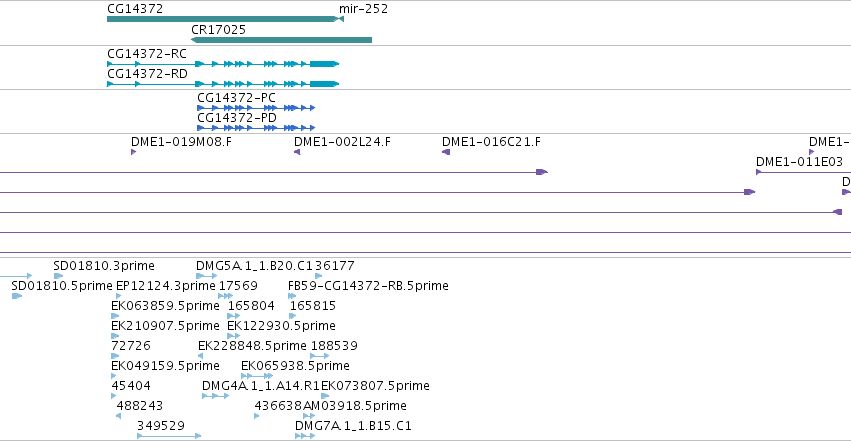Click the DME1-016C21.F arrow marker
851x441 pixels.
[x=446, y=152]
